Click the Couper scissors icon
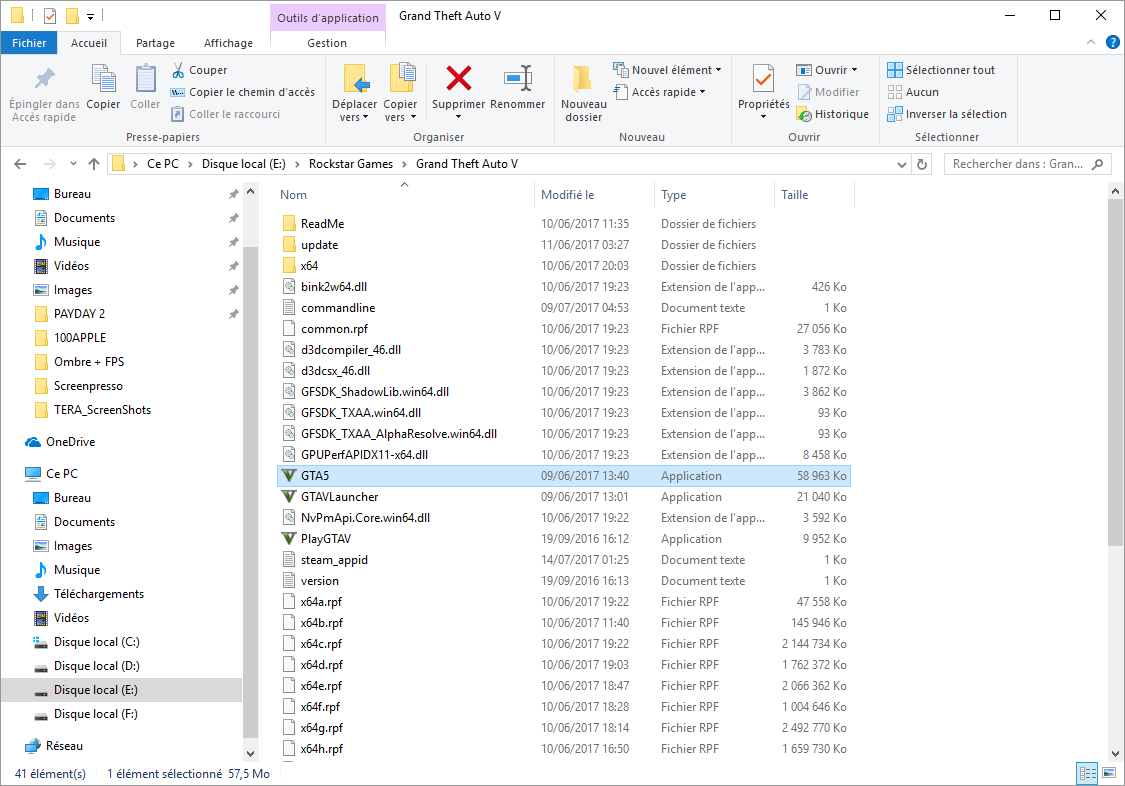1125x786 pixels. 178,70
